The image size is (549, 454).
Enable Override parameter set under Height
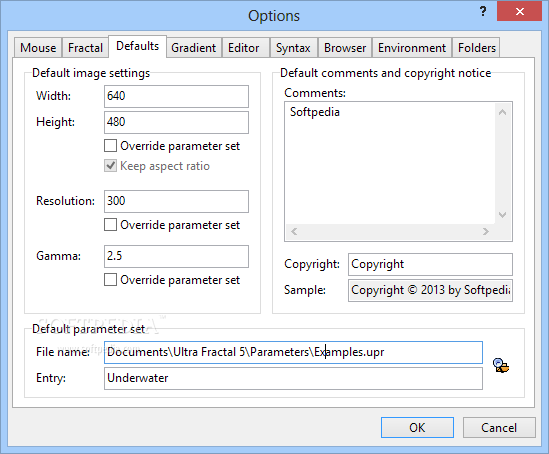[x=111, y=146]
